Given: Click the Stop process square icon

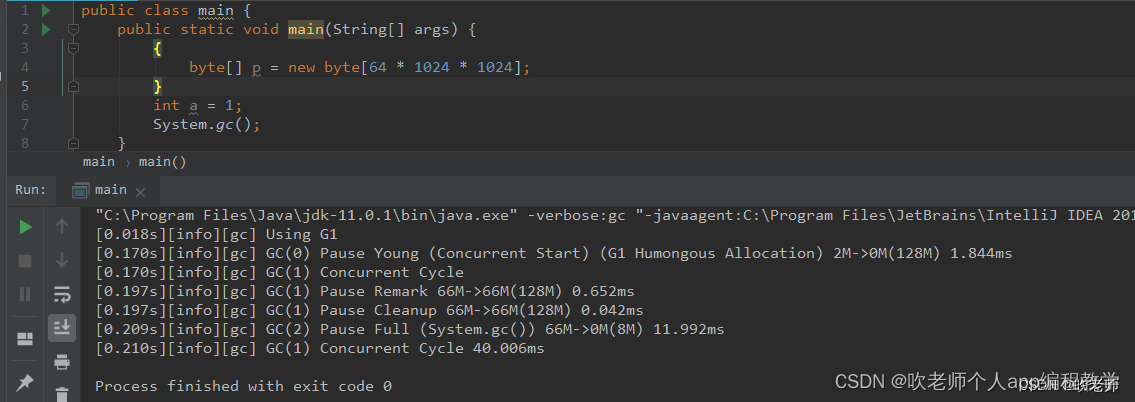Looking at the screenshot, I should pos(25,260).
